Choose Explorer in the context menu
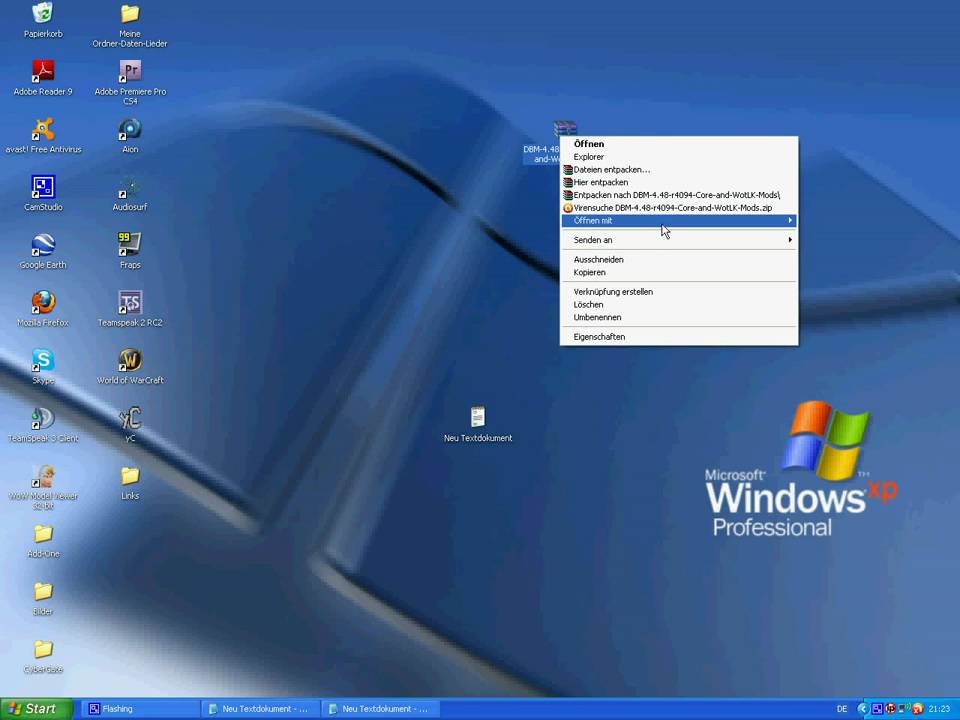The height and width of the screenshot is (720, 960). [679, 157]
